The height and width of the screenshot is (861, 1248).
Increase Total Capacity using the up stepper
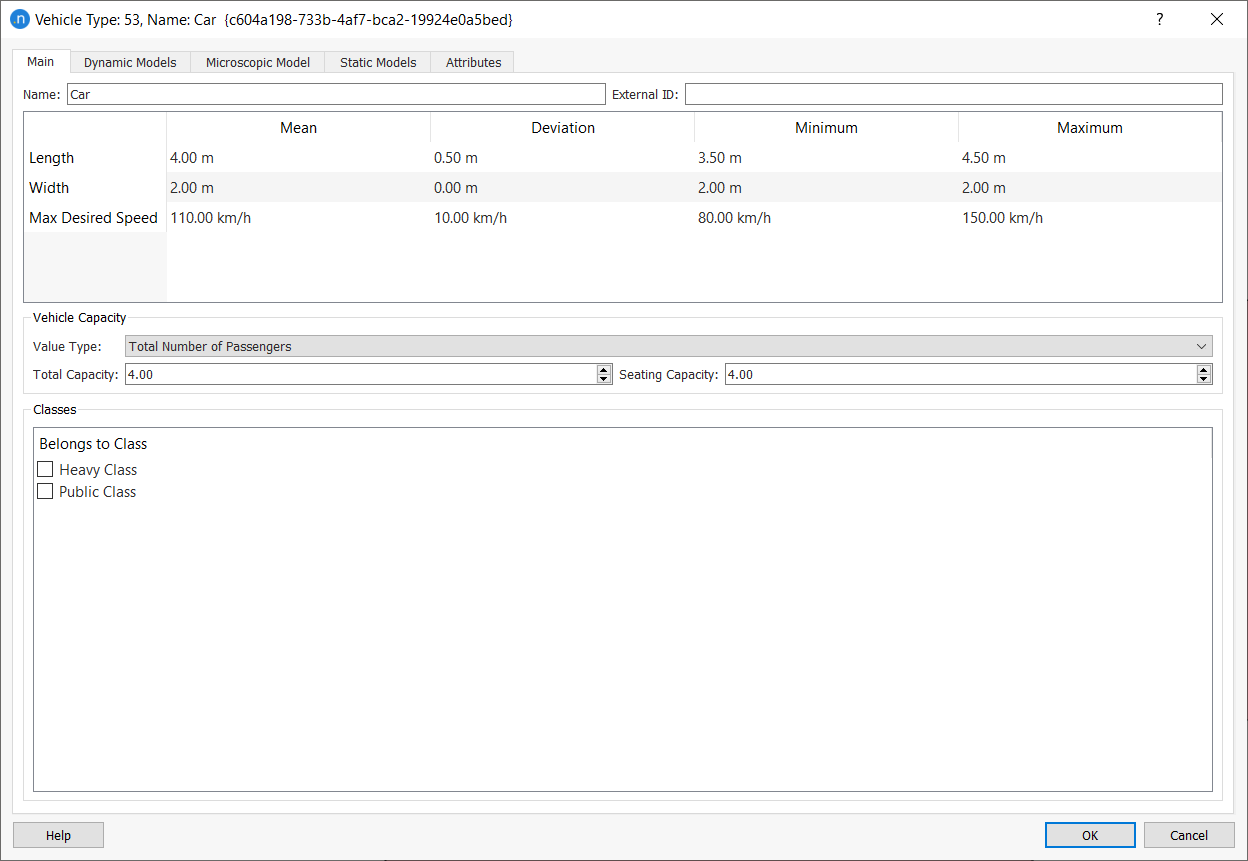point(603,369)
